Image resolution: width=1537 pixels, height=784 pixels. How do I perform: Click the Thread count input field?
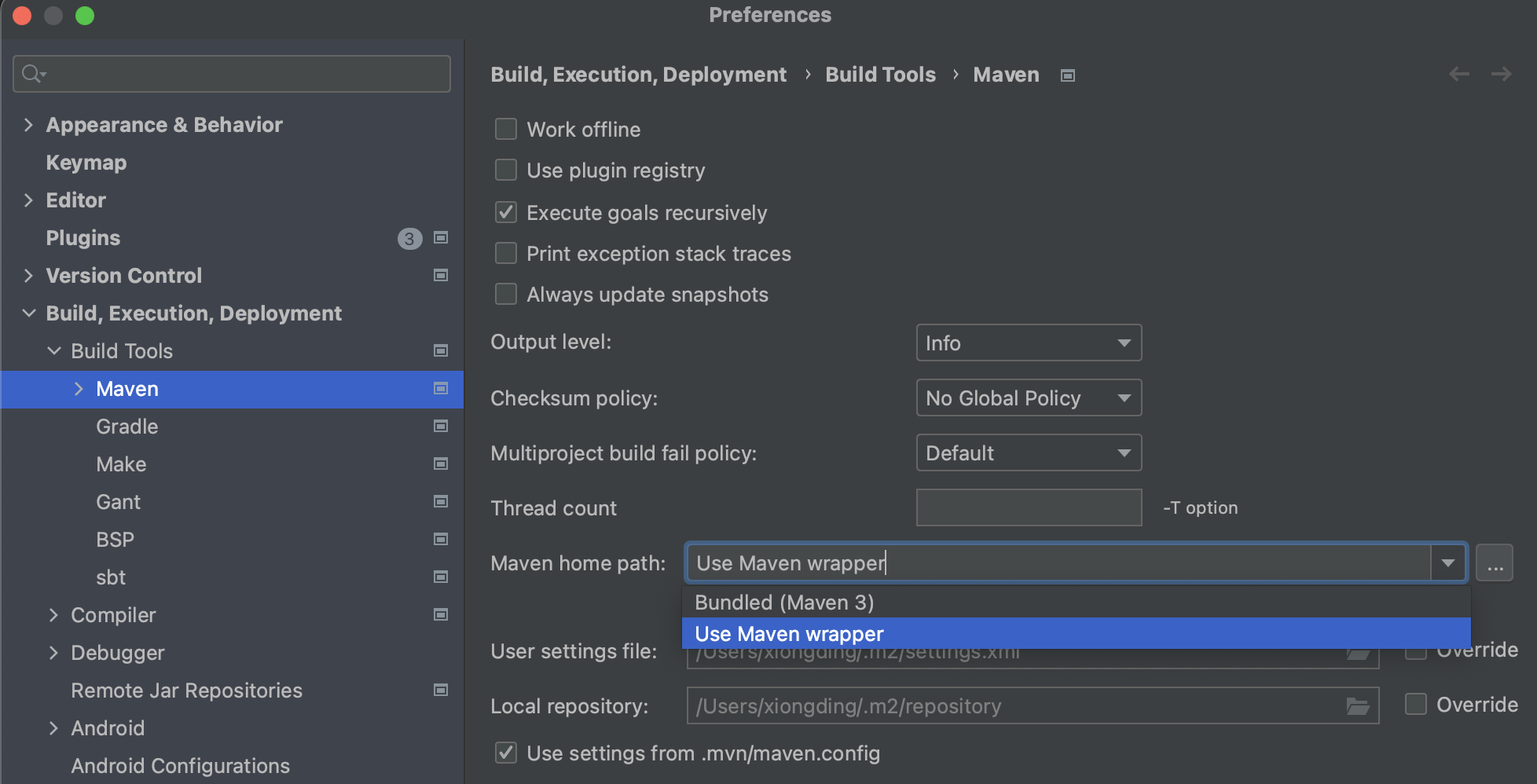[x=1029, y=507]
